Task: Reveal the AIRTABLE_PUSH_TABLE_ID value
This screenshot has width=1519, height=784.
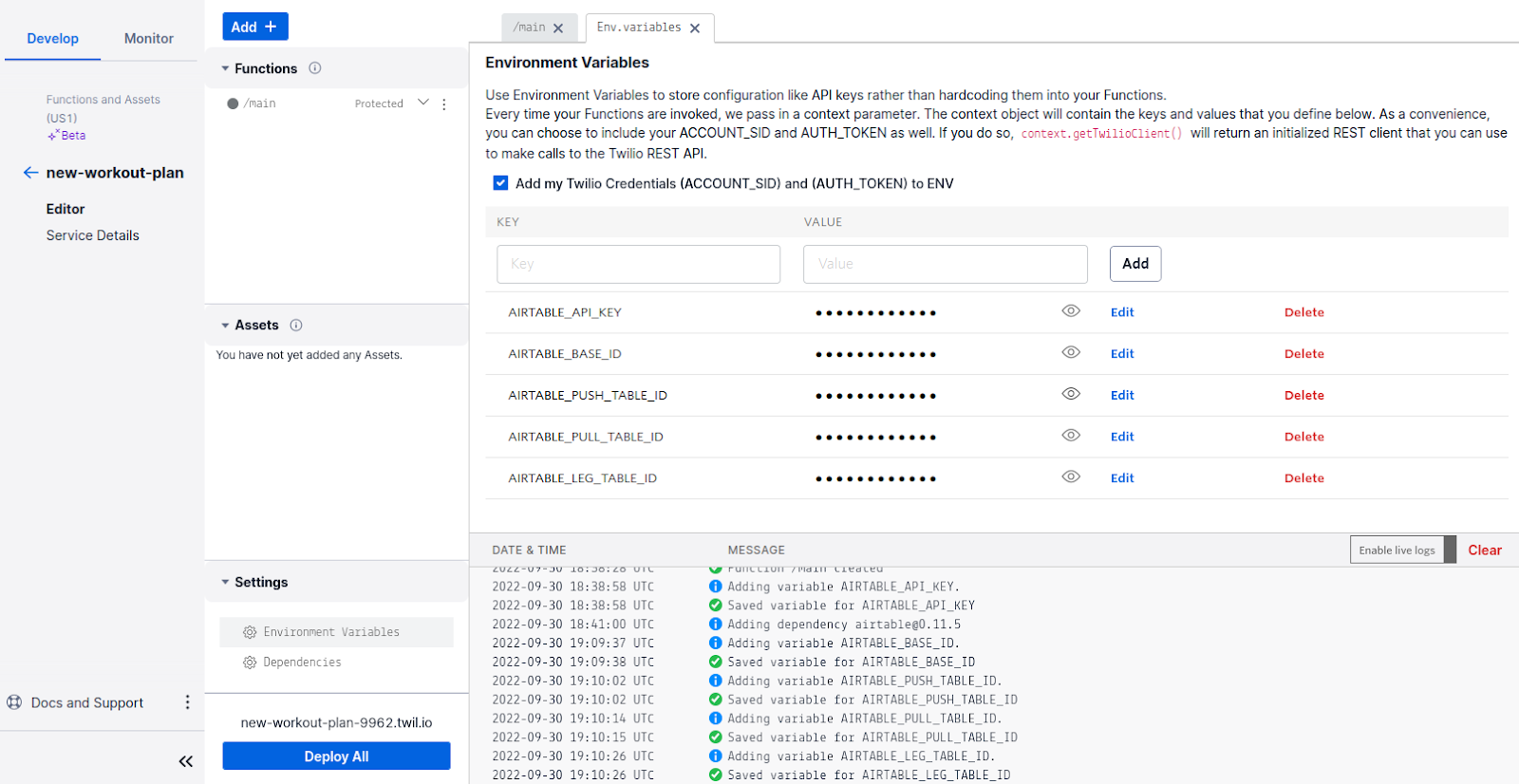Action: (1071, 394)
